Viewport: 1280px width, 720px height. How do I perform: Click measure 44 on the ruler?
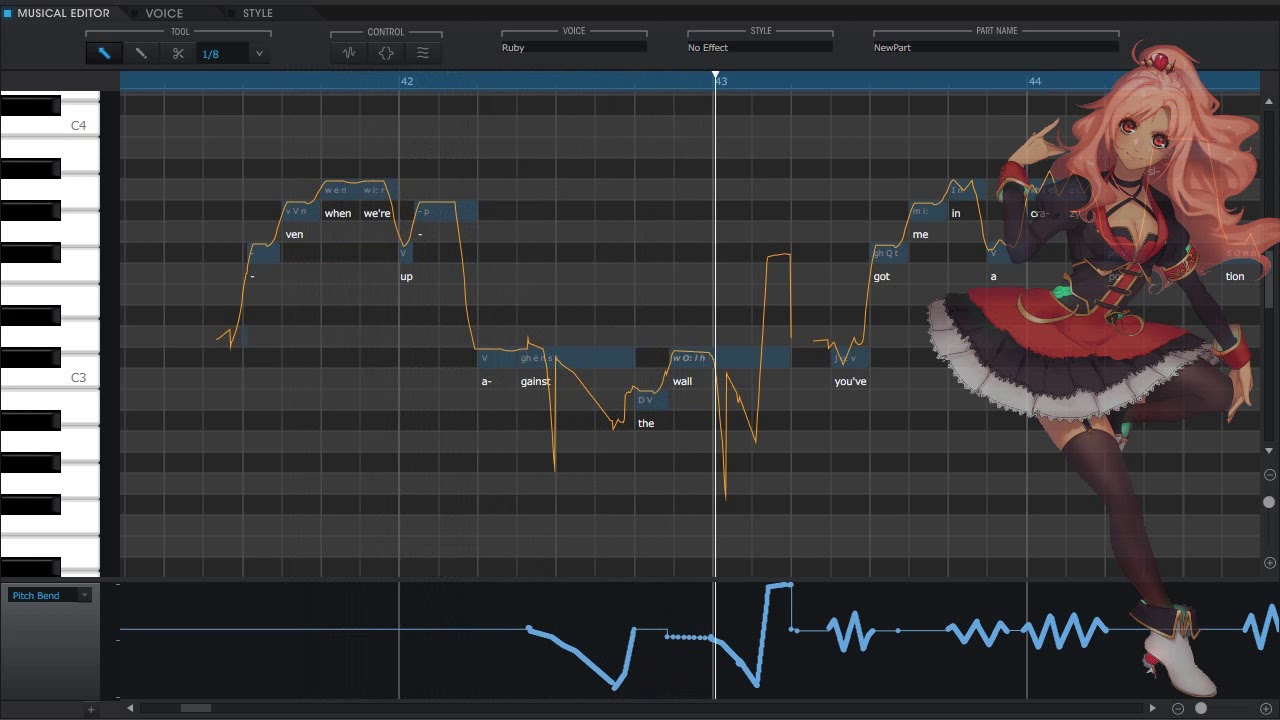1035,81
